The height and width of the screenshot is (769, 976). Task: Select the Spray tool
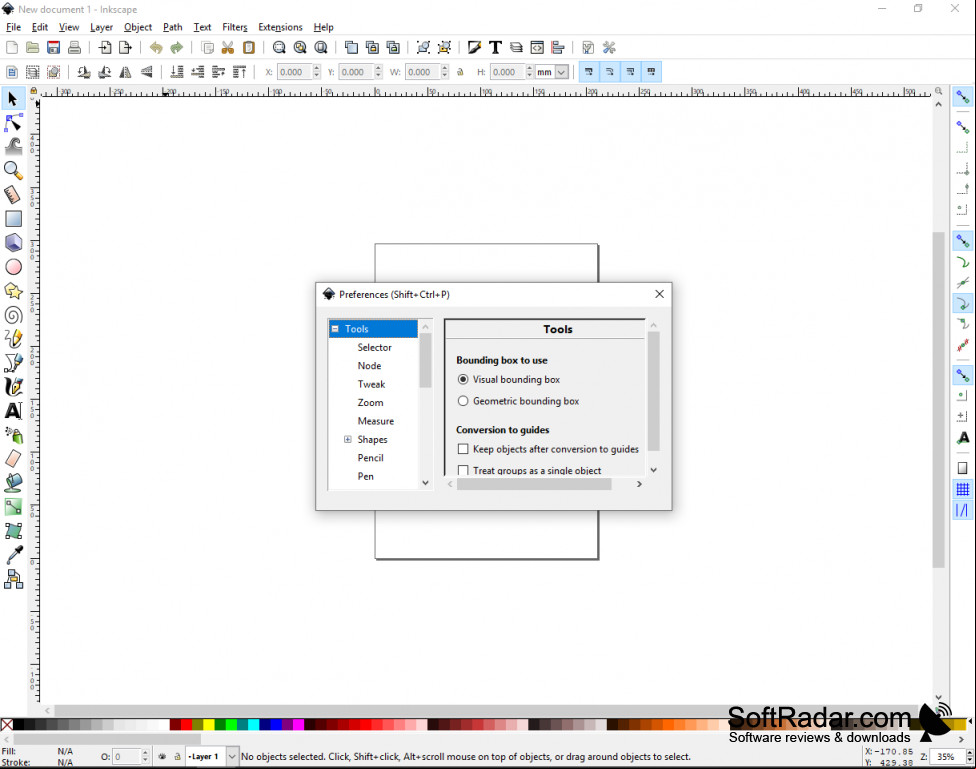pyautogui.click(x=13, y=435)
